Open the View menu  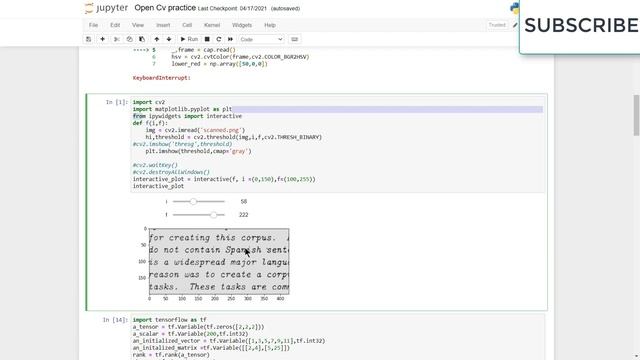[x=138, y=25]
